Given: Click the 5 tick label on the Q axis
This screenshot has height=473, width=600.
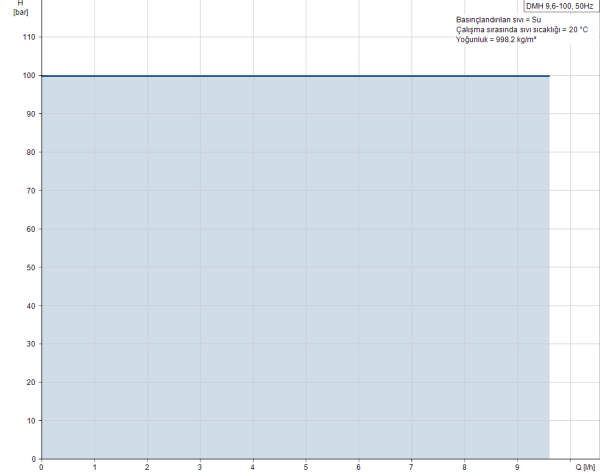Looking at the screenshot, I should [306, 467].
